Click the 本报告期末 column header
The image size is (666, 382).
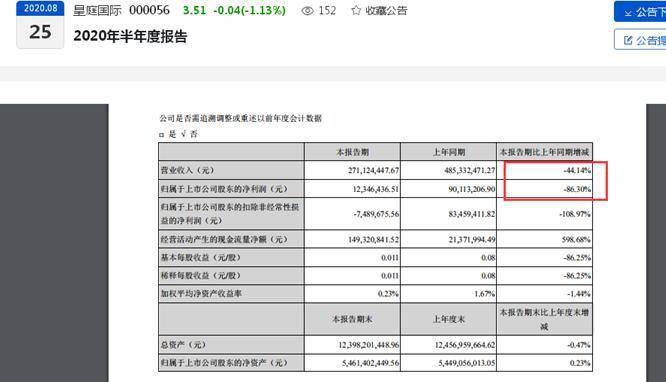(x=353, y=319)
